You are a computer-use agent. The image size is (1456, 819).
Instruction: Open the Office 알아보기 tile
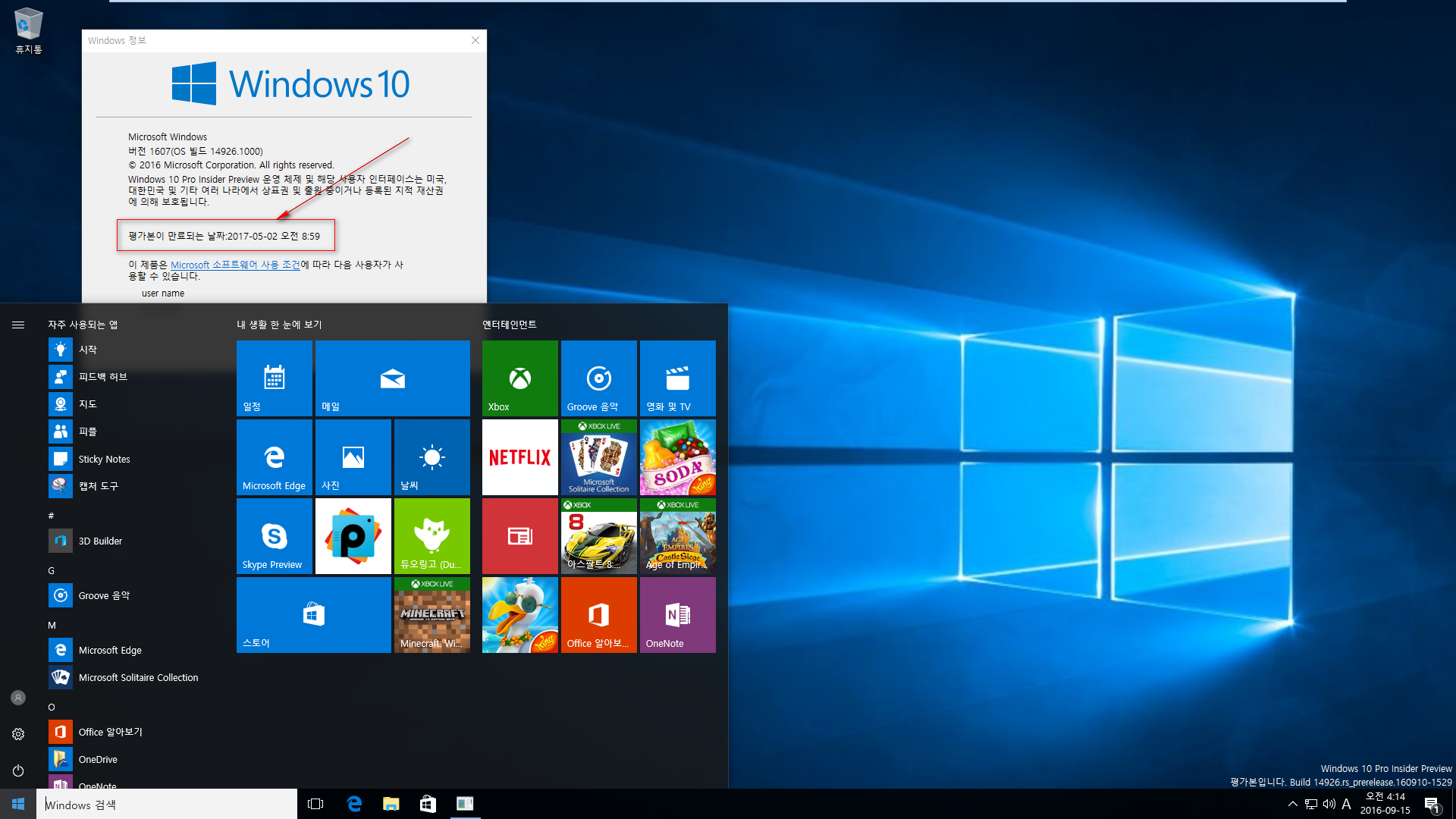[x=599, y=614]
